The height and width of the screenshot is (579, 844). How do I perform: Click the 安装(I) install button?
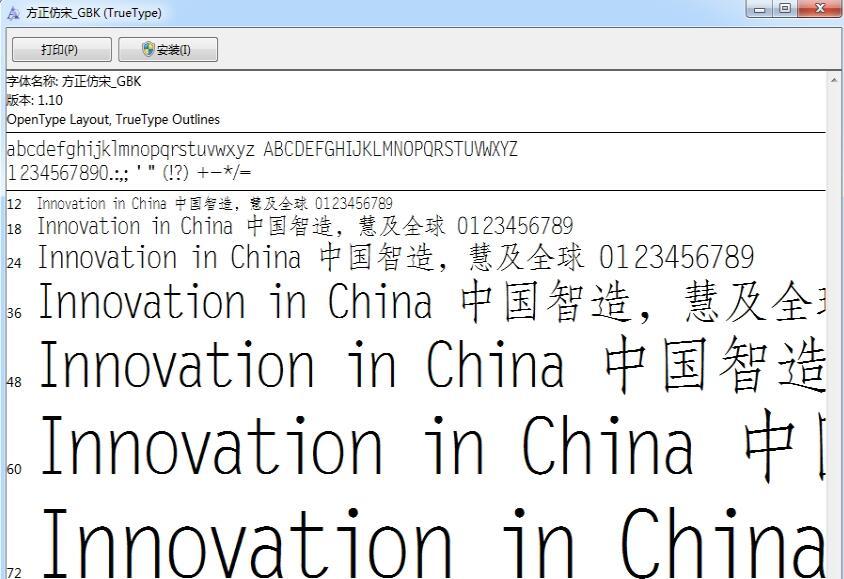(x=167, y=50)
